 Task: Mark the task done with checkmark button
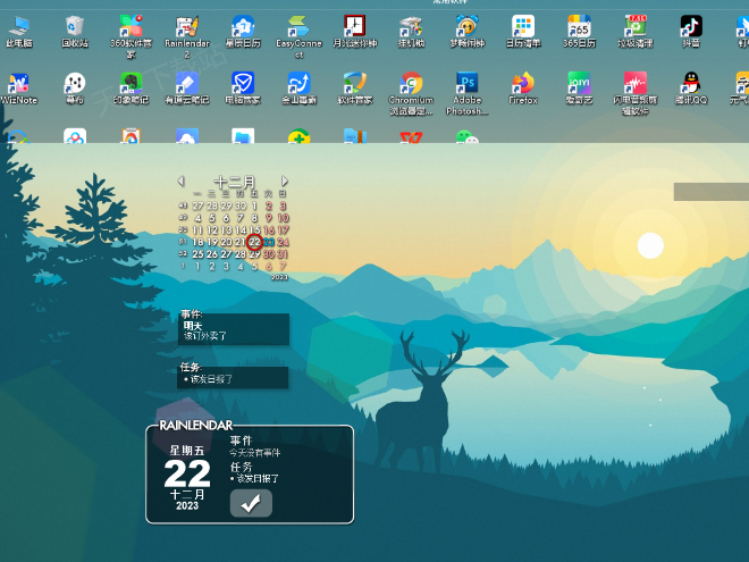tap(251, 503)
